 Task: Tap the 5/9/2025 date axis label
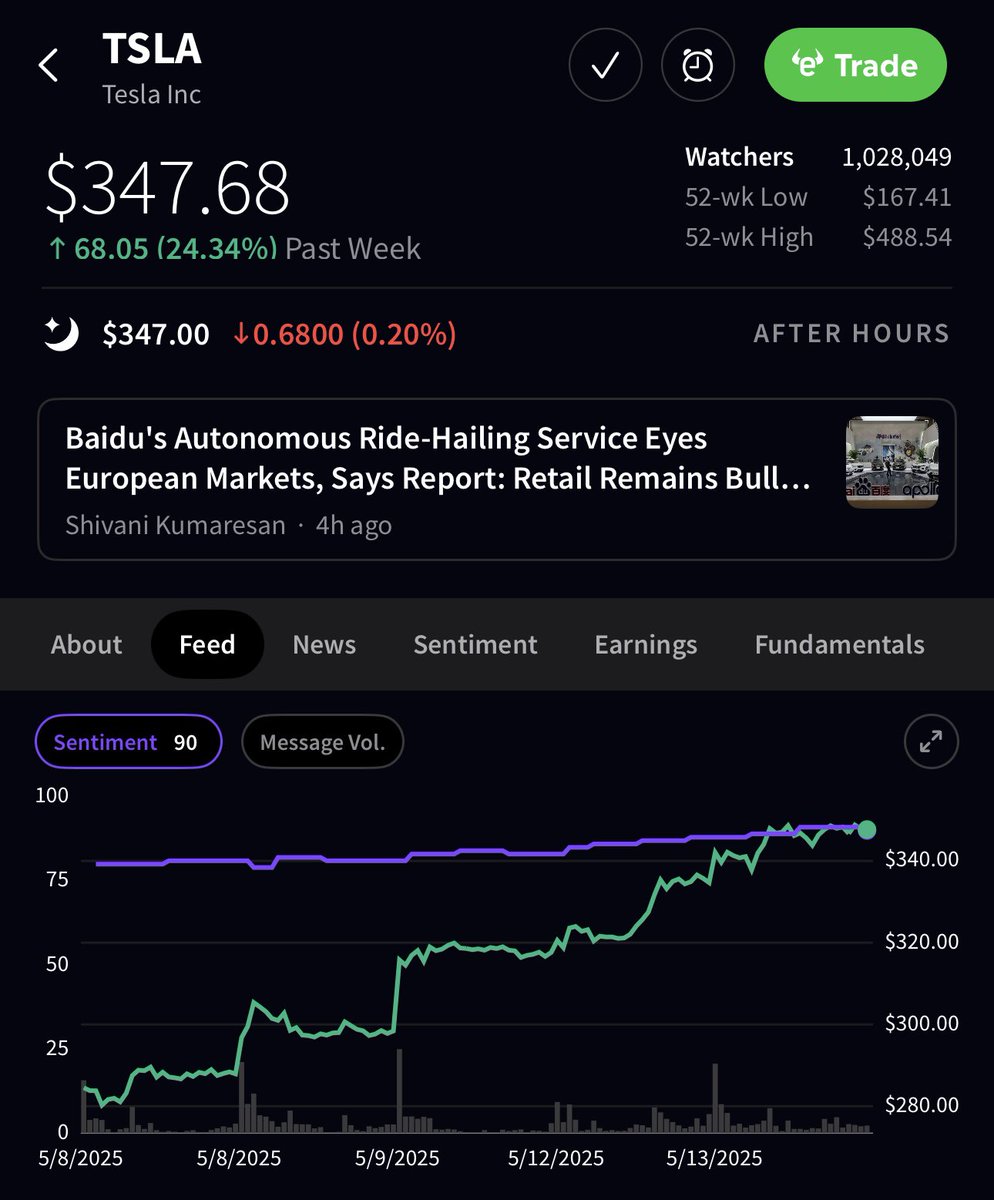coord(395,1159)
